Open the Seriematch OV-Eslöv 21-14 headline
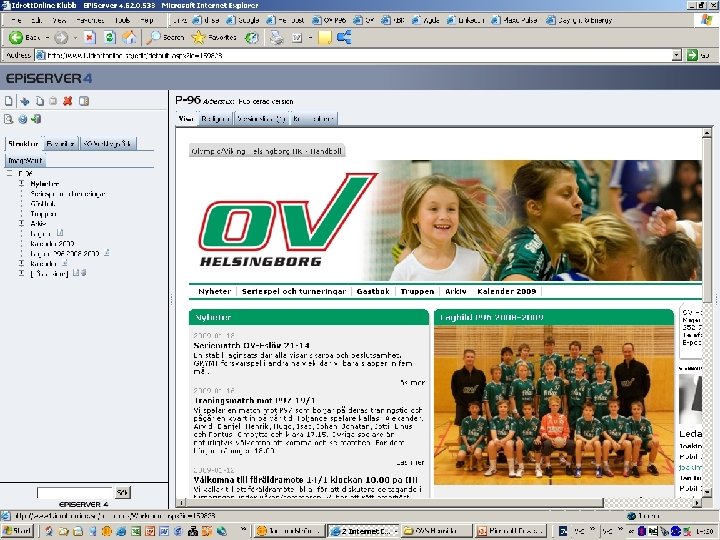 pyautogui.click(x=252, y=345)
